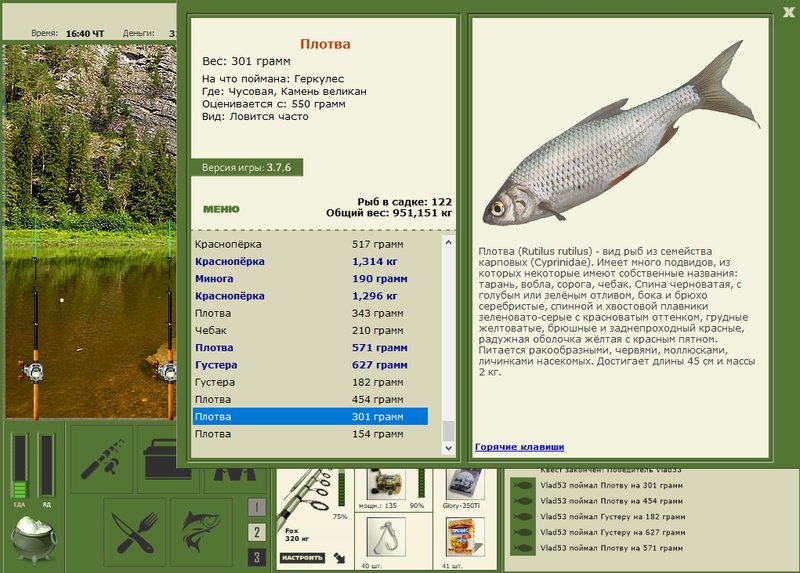Select highlighted Плотва 301 грамм row

pyautogui.click(x=310, y=417)
